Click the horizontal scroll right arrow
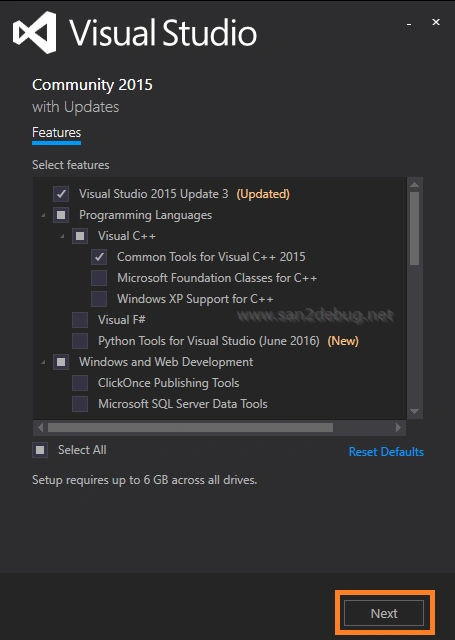Image resolution: width=455 pixels, height=640 pixels. click(x=398, y=427)
